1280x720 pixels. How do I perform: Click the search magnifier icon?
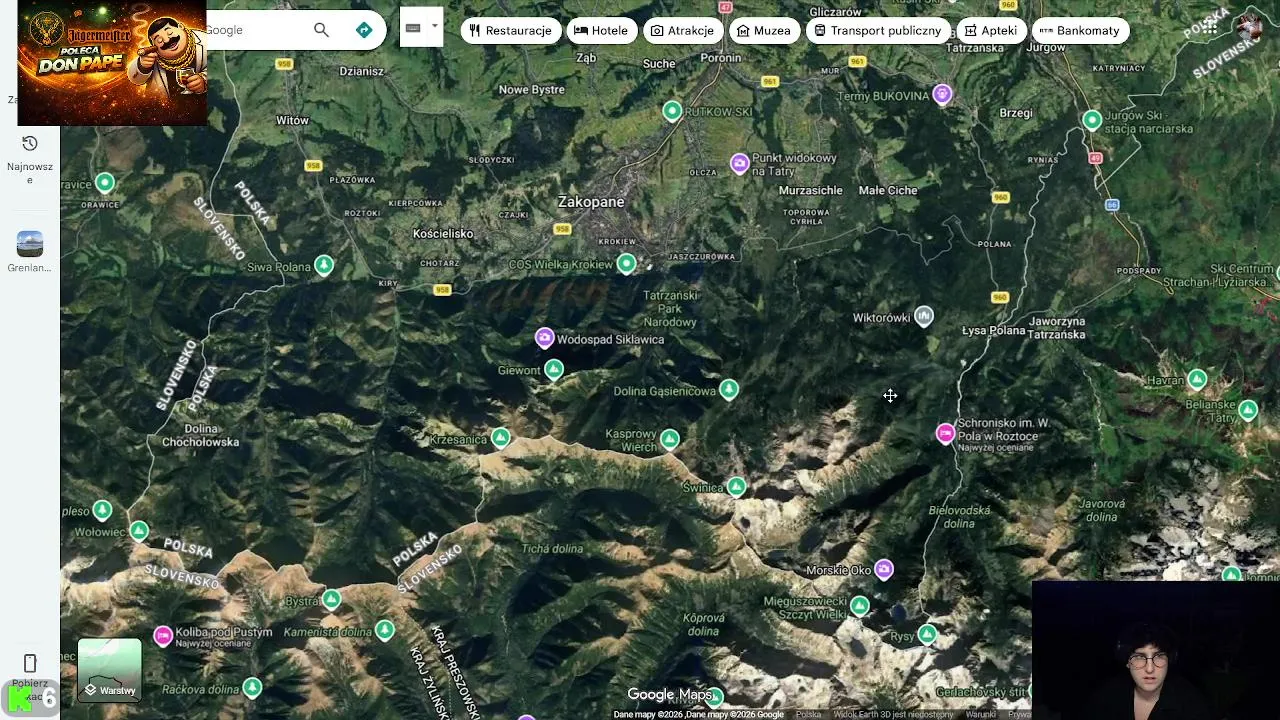(x=321, y=30)
